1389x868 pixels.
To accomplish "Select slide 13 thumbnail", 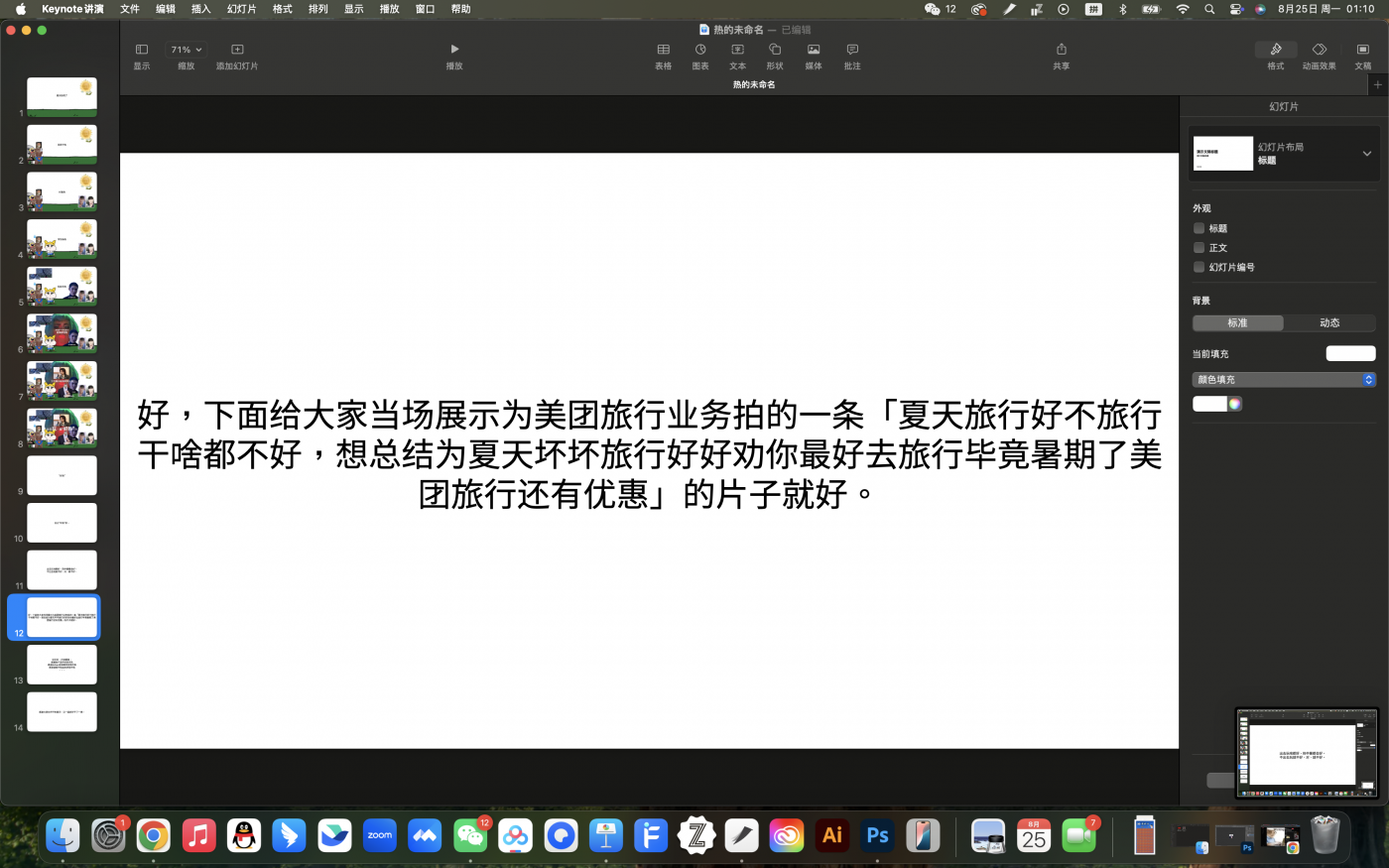I will tap(62, 665).
